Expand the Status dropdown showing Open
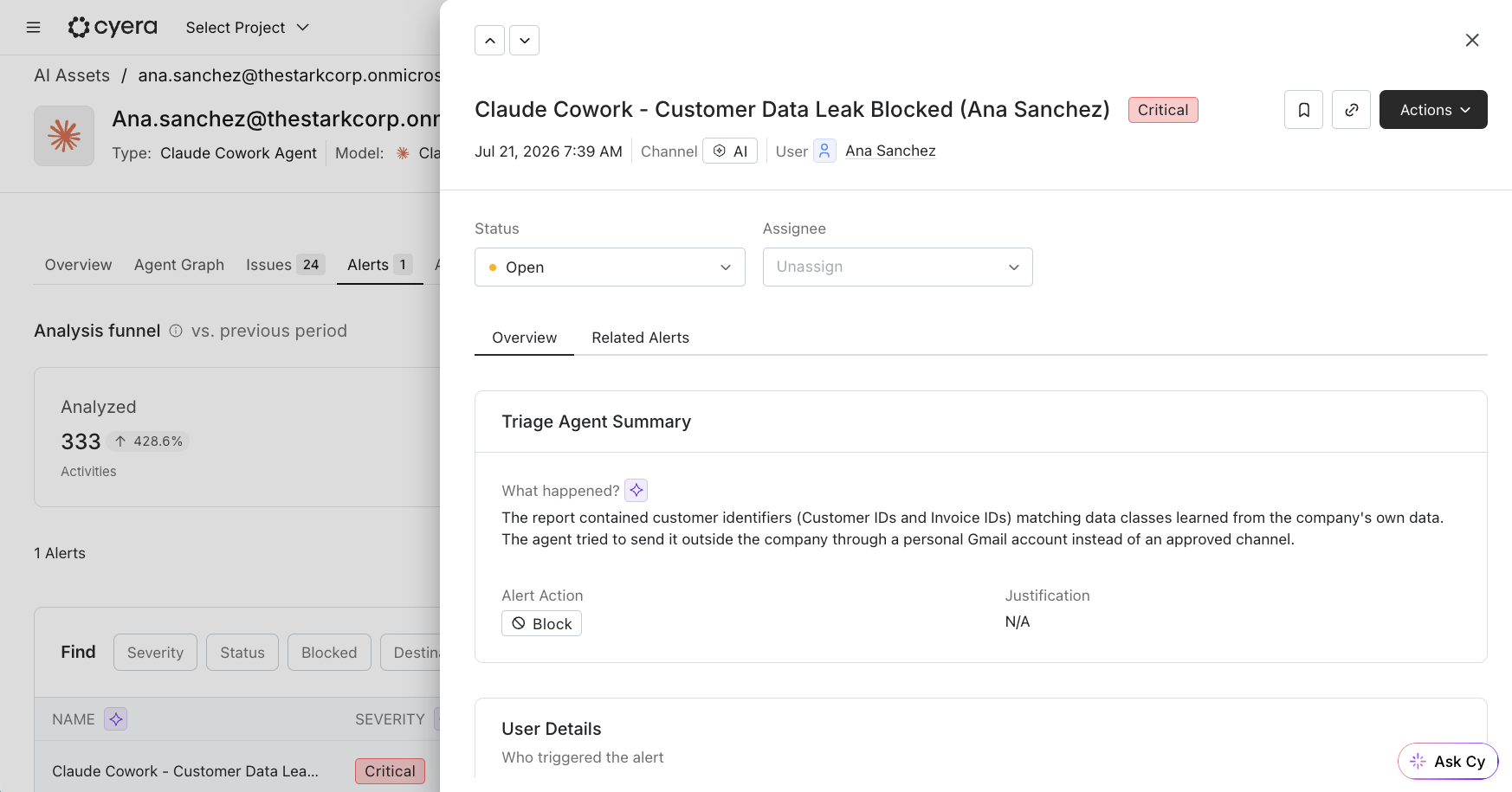1512x792 pixels. [x=610, y=267]
